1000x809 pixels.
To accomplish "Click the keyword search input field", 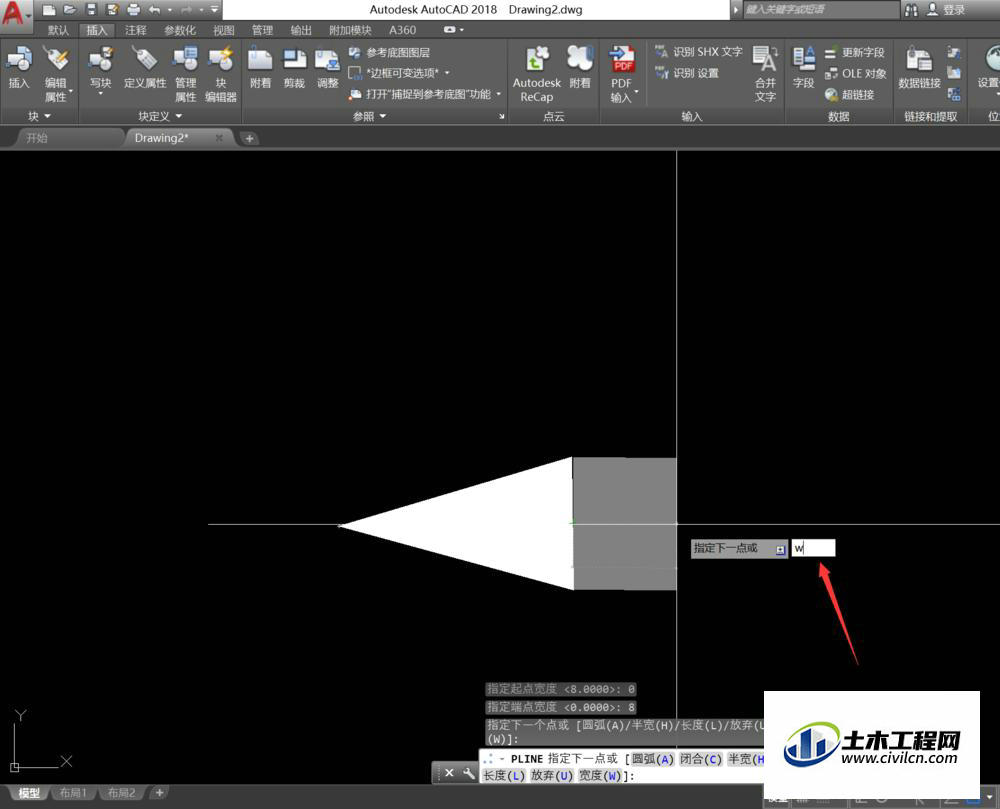I will [x=821, y=10].
